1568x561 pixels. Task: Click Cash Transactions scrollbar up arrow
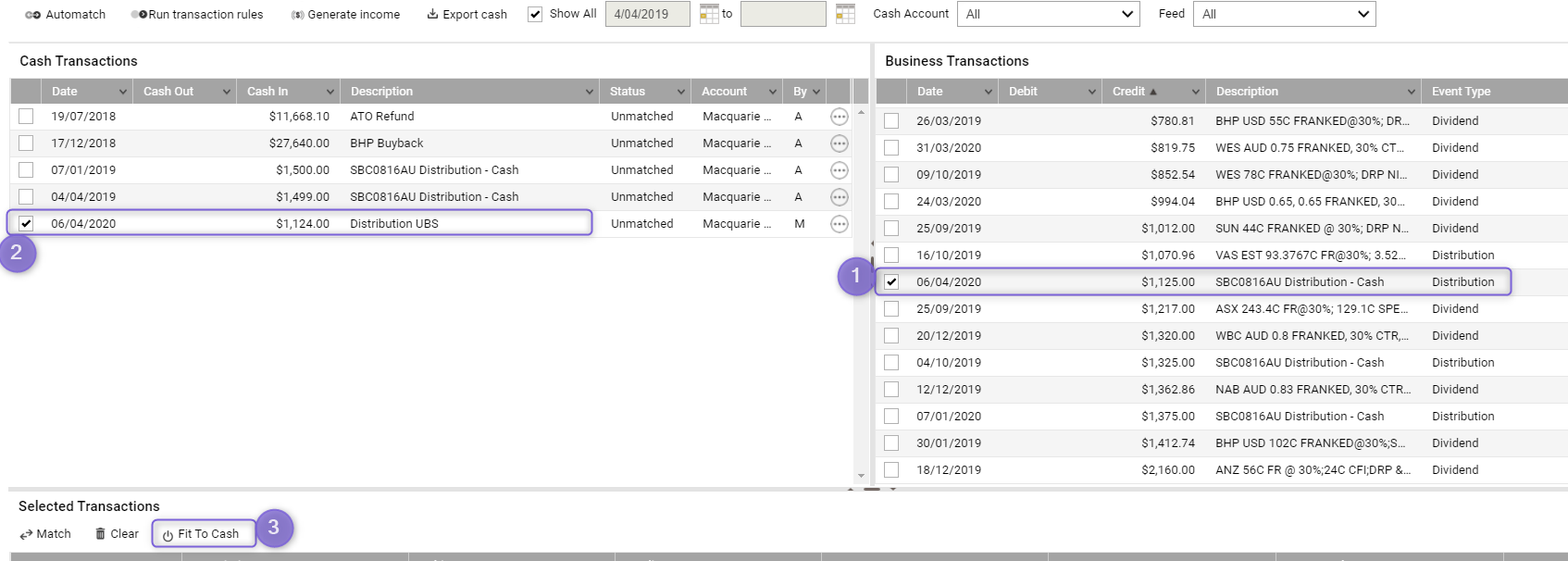(861, 112)
